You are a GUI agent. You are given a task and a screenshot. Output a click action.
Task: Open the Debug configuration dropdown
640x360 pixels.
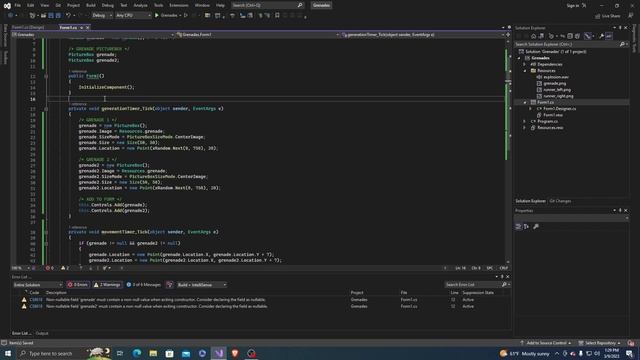point(102,16)
